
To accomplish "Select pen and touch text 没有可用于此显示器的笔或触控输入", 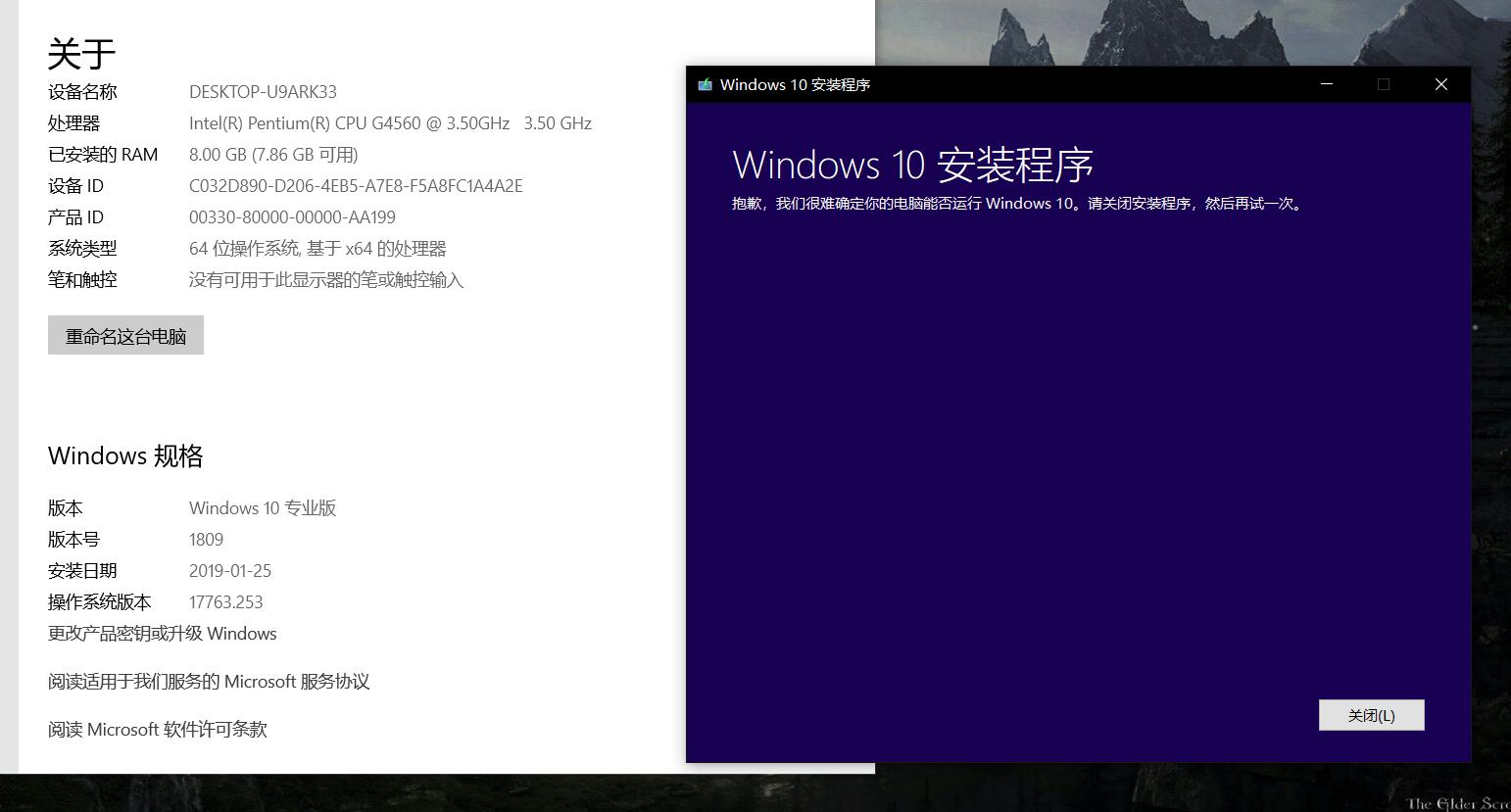I will coord(326,280).
